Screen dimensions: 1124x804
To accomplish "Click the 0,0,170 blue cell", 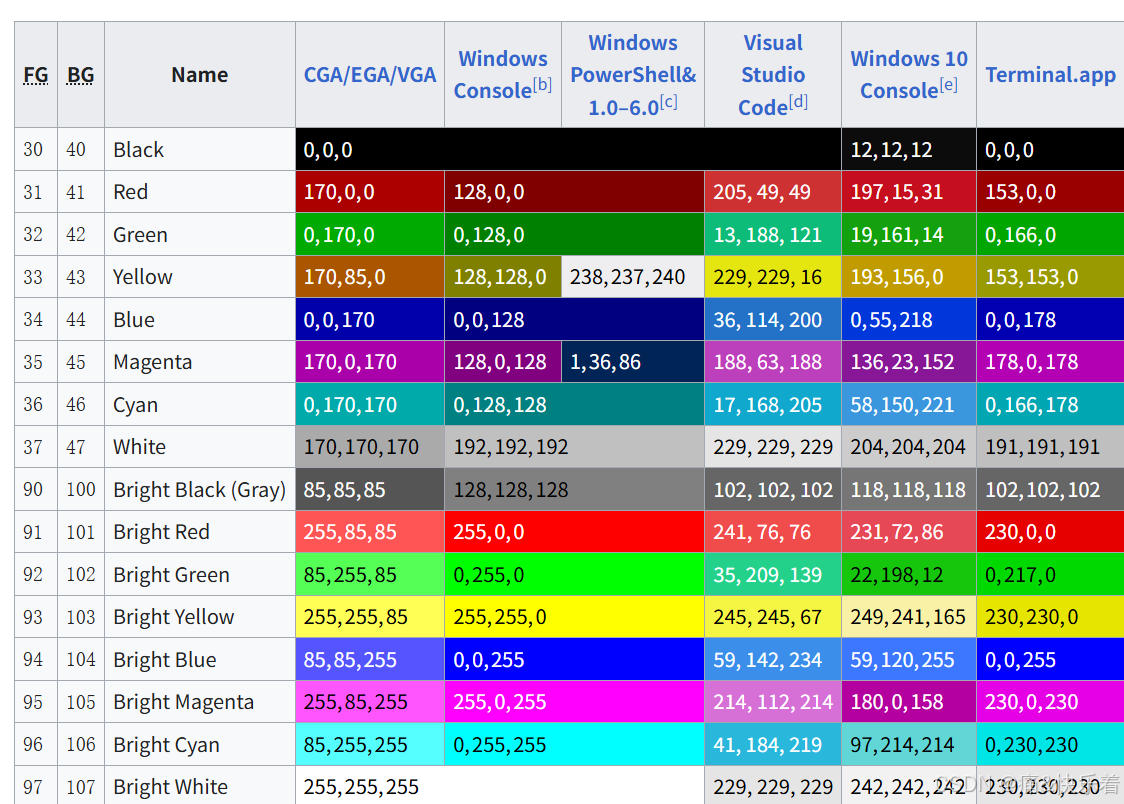I will coord(370,319).
